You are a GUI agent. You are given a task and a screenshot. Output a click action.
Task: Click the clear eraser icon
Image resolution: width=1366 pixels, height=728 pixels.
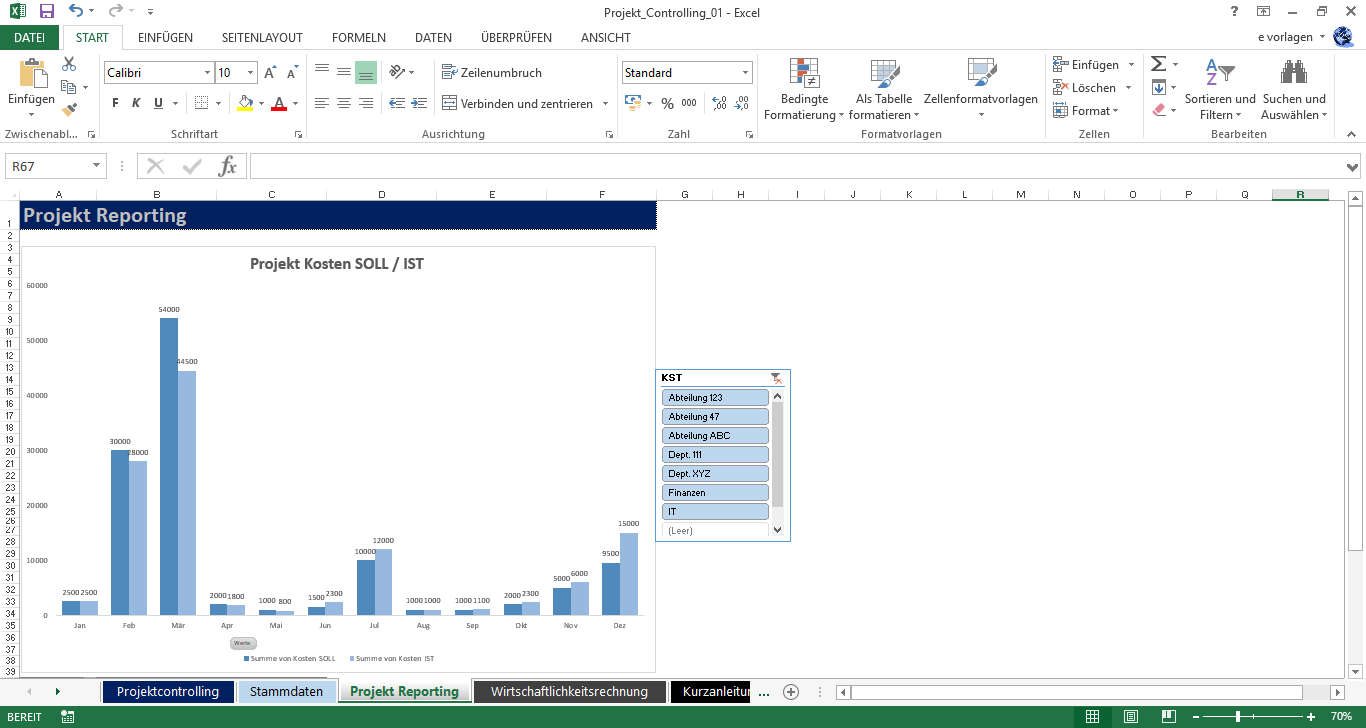click(x=1158, y=110)
